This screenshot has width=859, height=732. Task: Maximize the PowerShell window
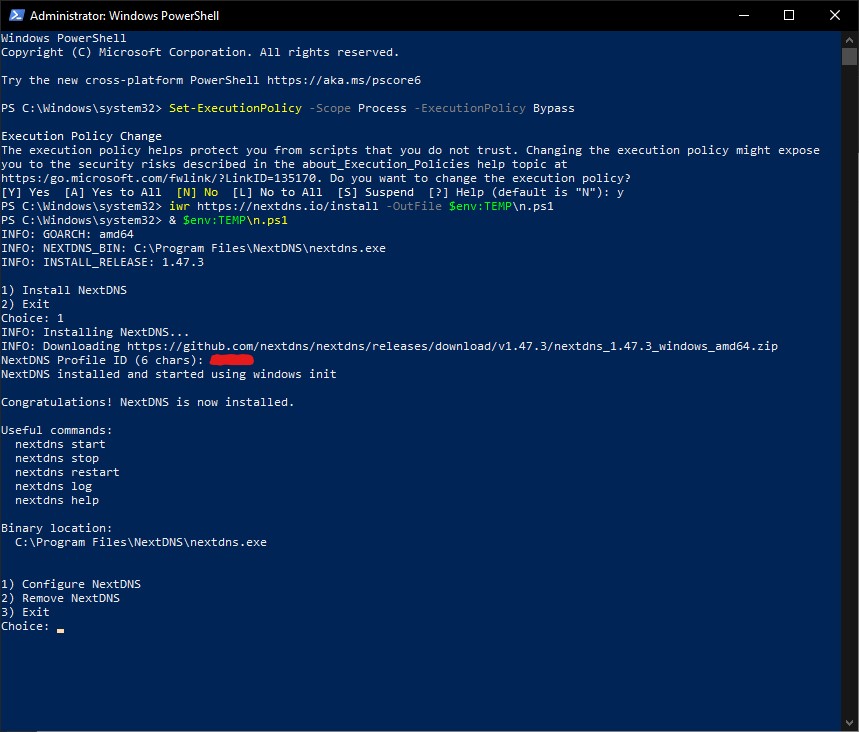point(789,15)
